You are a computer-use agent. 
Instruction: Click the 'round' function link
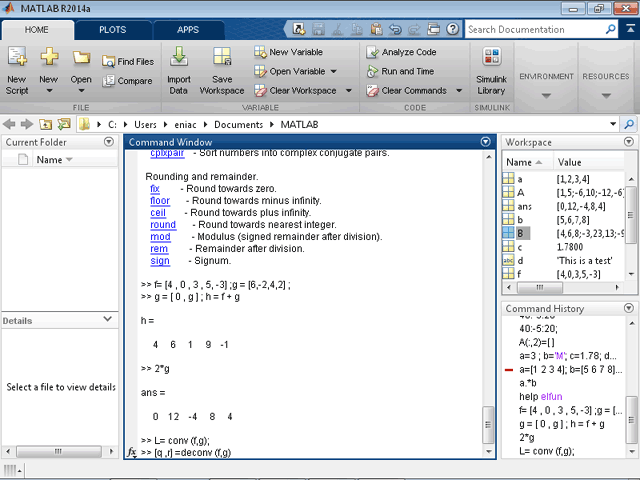coord(162,224)
